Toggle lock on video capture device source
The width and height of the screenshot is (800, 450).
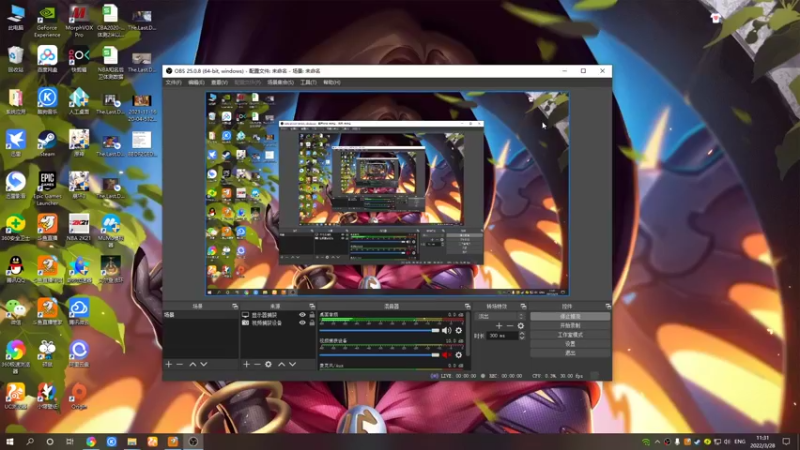tap(312, 323)
